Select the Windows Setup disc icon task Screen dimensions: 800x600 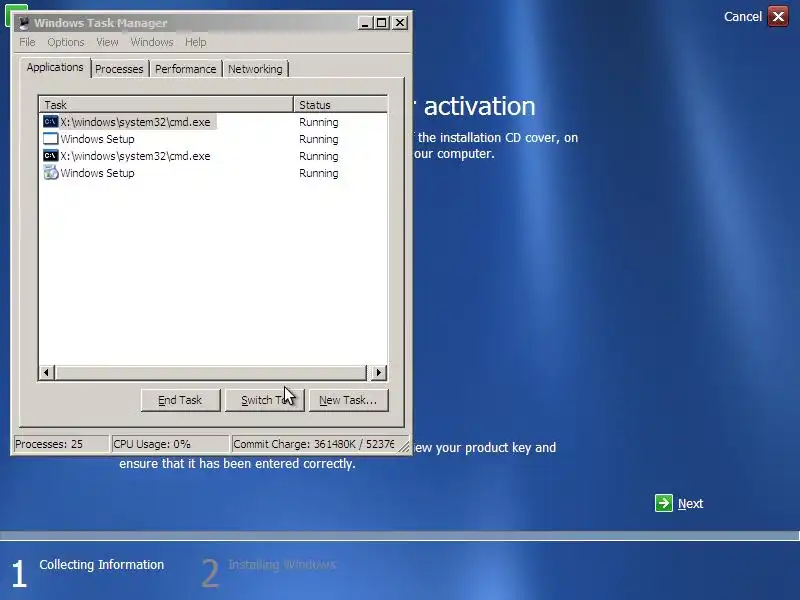point(51,173)
